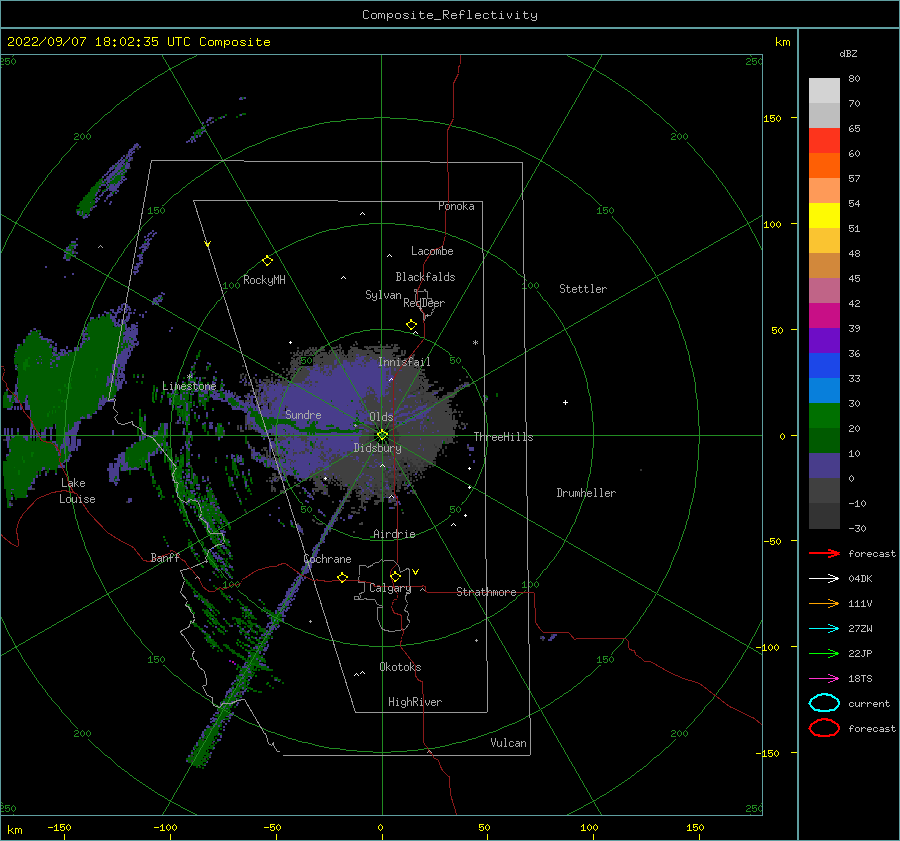The height and width of the screenshot is (841, 900).
Task: Select the HighRiver label
Action: [x=415, y=702]
